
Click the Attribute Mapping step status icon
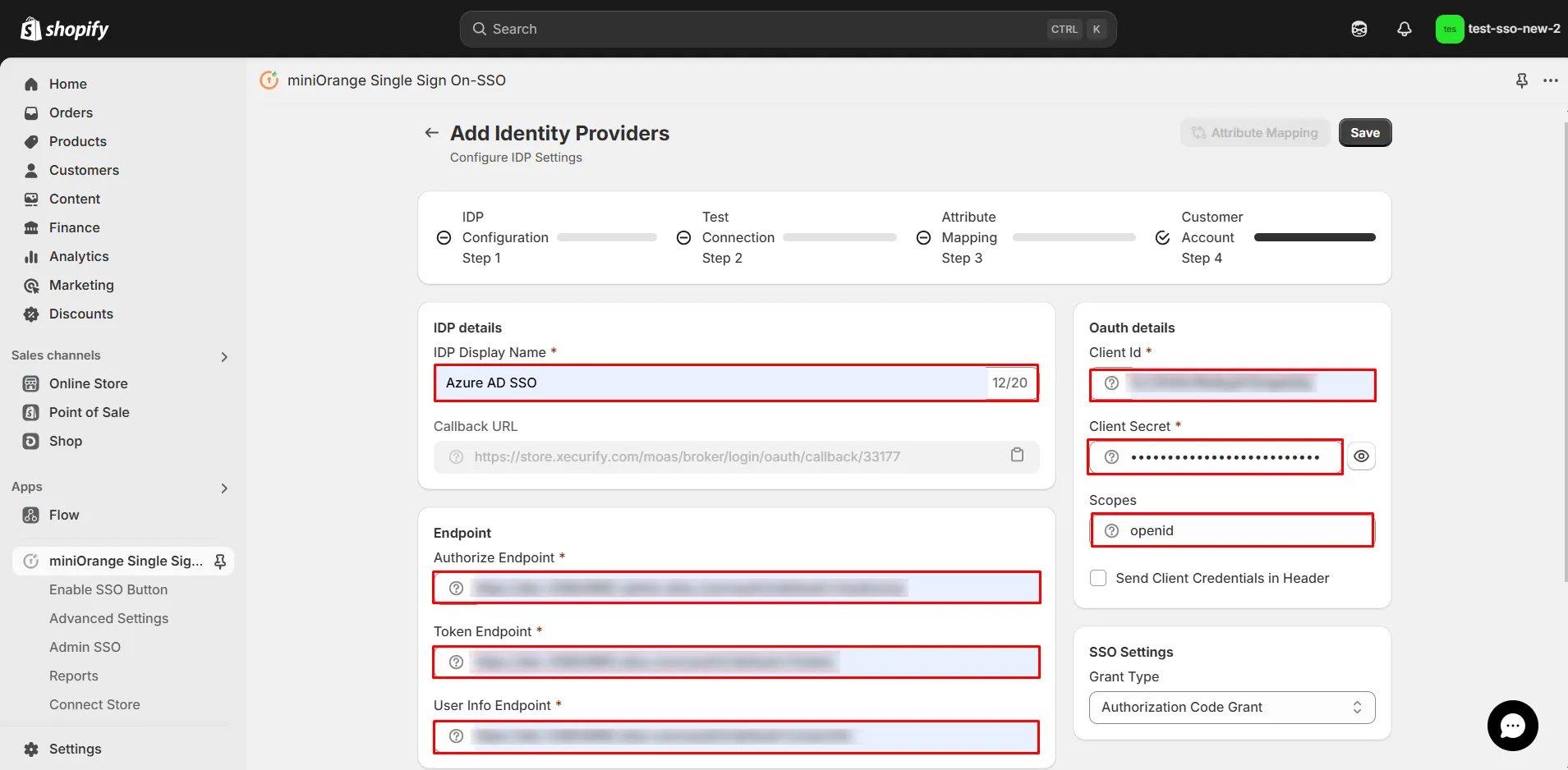coord(923,238)
